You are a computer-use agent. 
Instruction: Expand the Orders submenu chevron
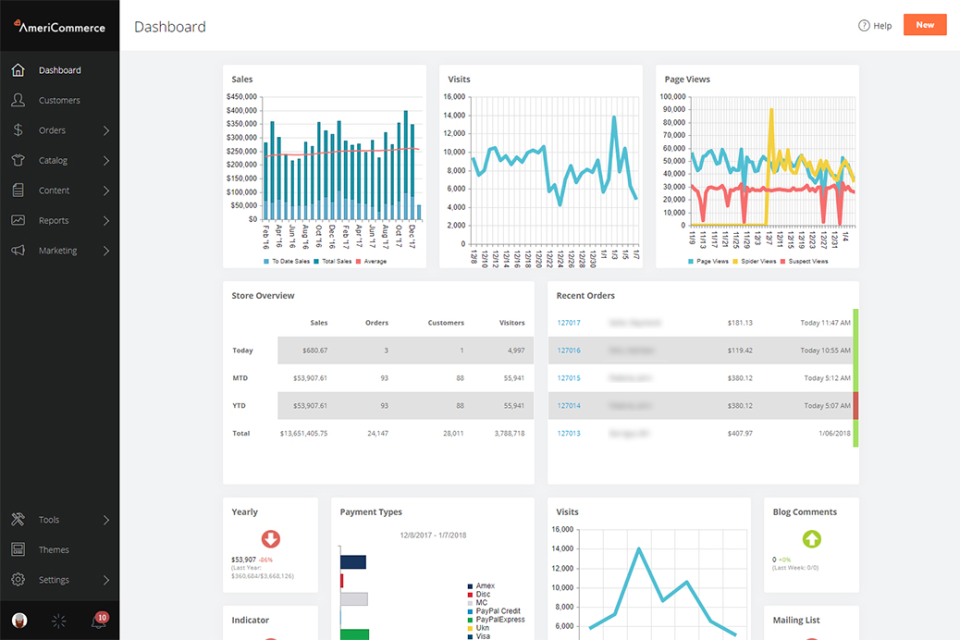[x=106, y=130]
